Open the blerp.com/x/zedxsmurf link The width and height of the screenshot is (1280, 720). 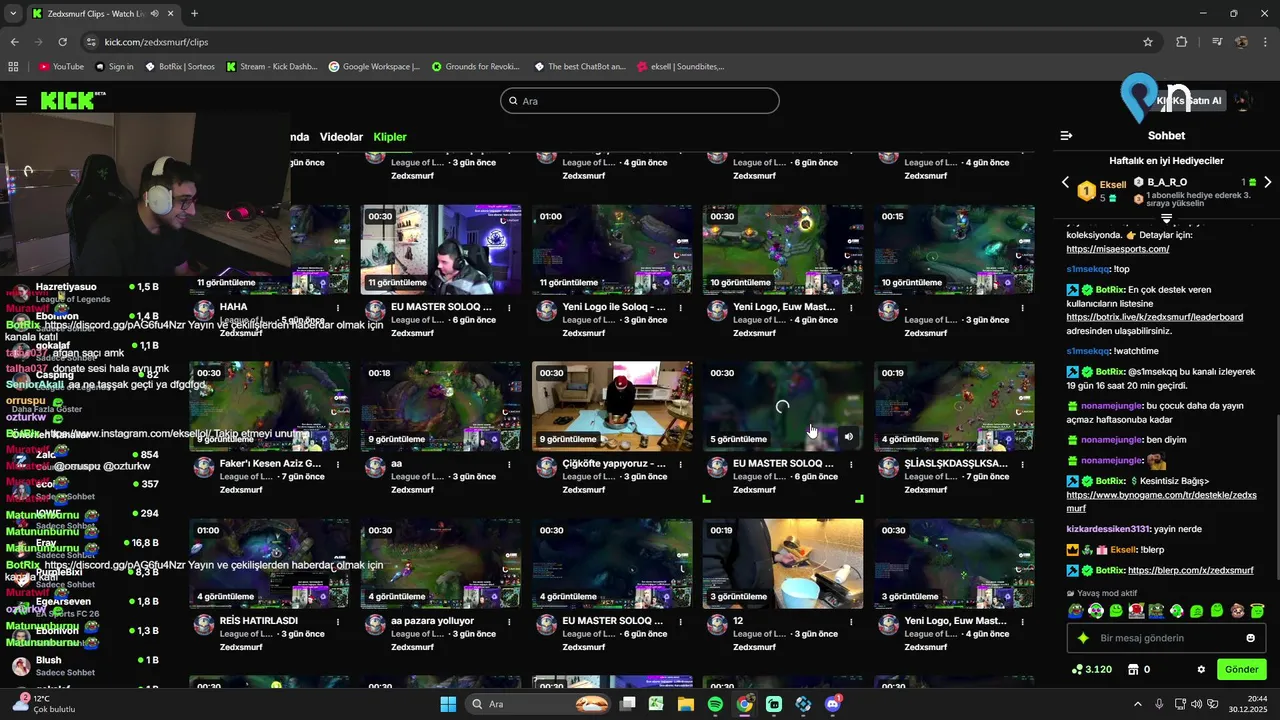[x=1190, y=570]
